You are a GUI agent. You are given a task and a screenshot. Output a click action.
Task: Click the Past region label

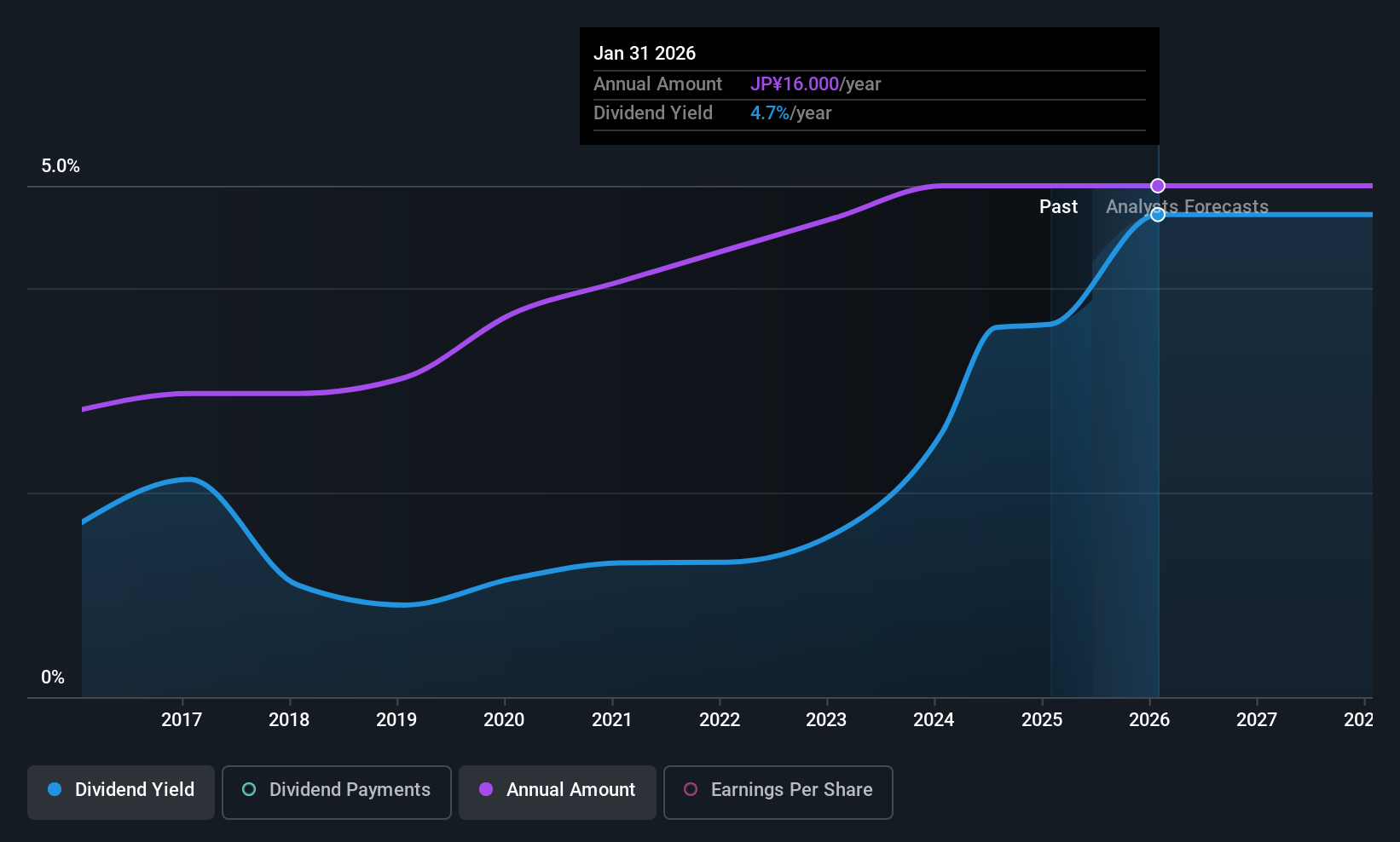[x=1058, y=207]
